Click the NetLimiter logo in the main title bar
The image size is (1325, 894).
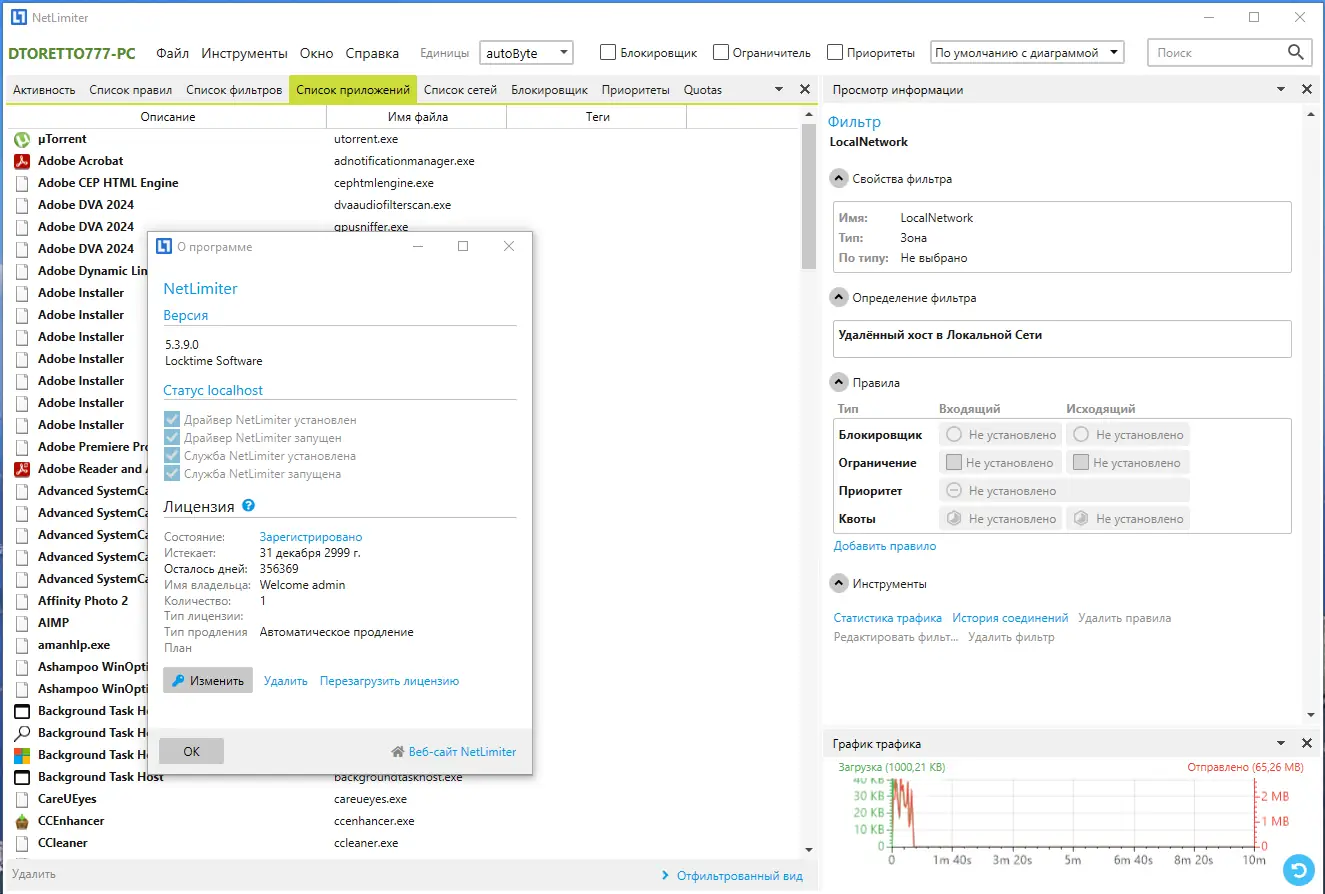click(x=19, y=17)
